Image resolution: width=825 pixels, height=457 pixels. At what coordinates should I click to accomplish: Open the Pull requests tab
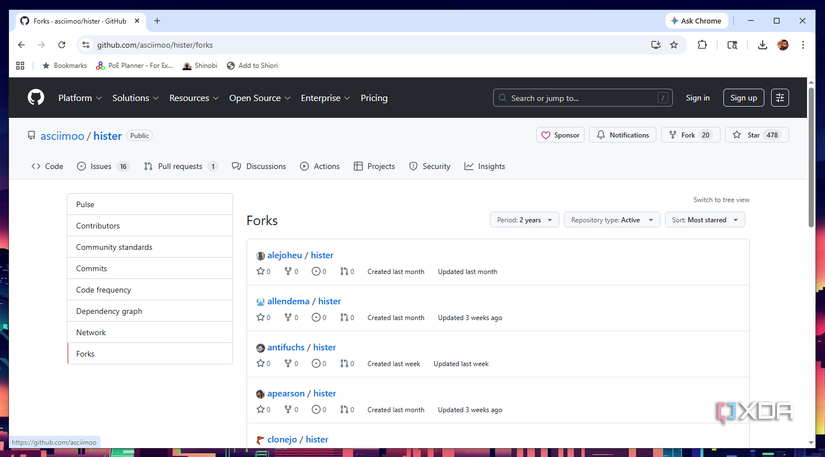click(180, 166)
